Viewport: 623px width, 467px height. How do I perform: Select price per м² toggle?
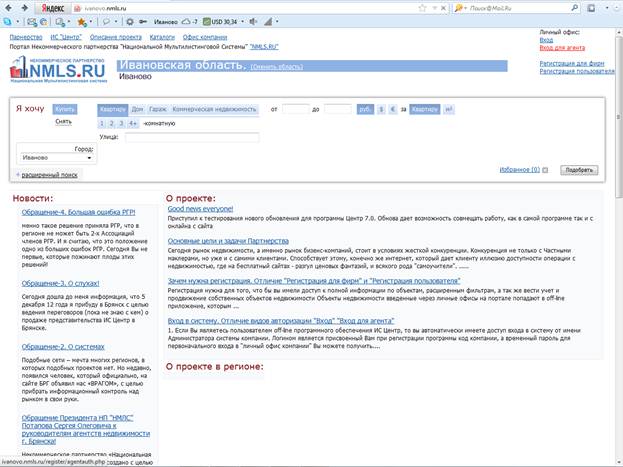449,109
